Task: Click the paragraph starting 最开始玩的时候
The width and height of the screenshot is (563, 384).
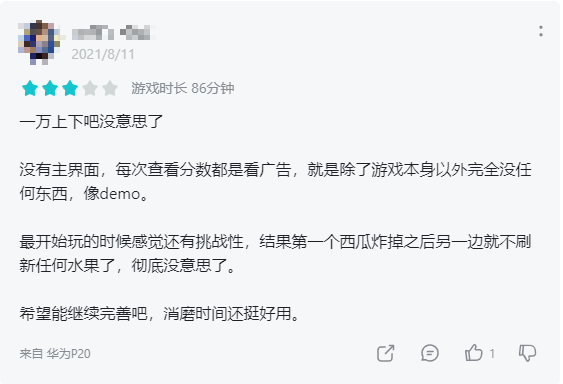Action: click(275, 254)
